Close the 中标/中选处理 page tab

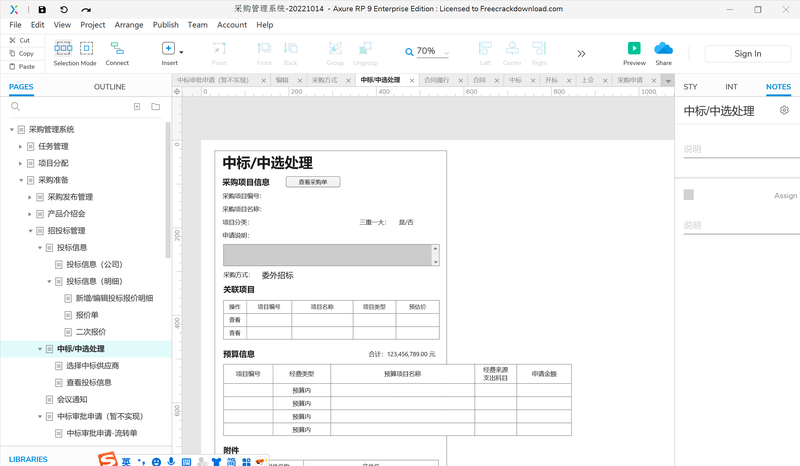pos(412,81)
